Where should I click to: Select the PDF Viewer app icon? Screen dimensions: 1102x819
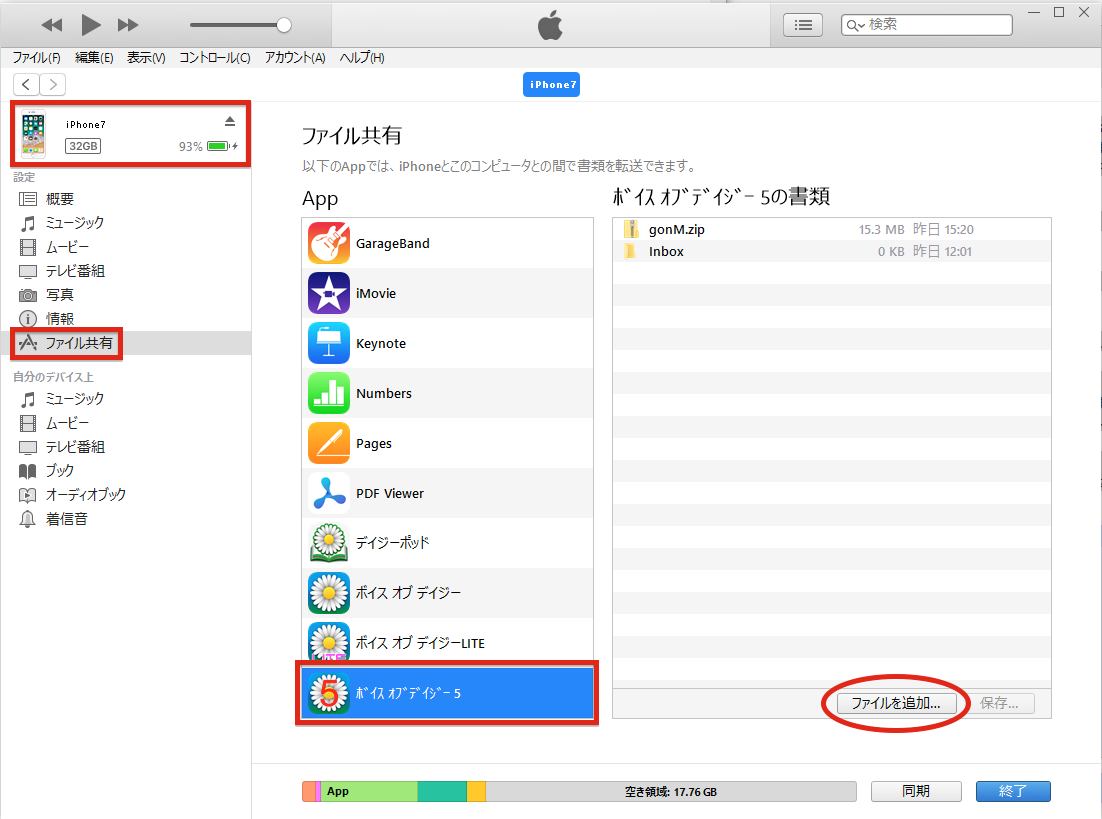coord(328,493)
